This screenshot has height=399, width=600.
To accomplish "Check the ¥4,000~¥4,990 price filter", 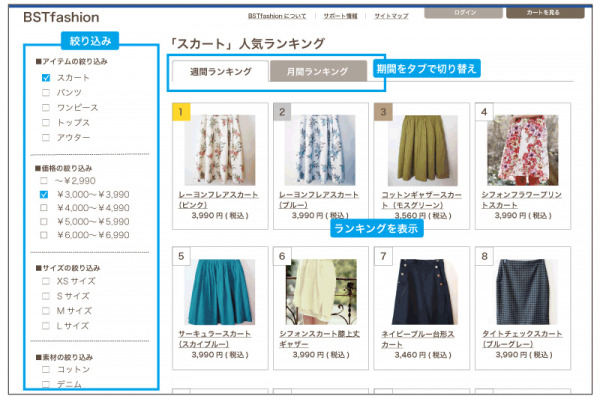I will point(44,208).
